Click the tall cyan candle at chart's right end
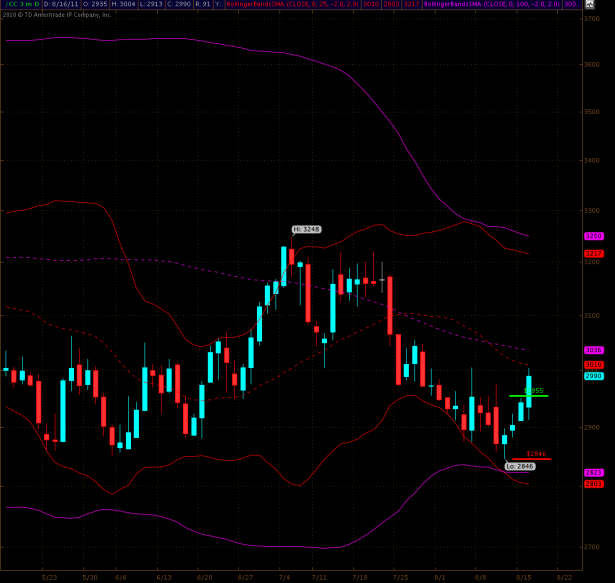The height and width of the screenshot is (583, 615). 529,390
